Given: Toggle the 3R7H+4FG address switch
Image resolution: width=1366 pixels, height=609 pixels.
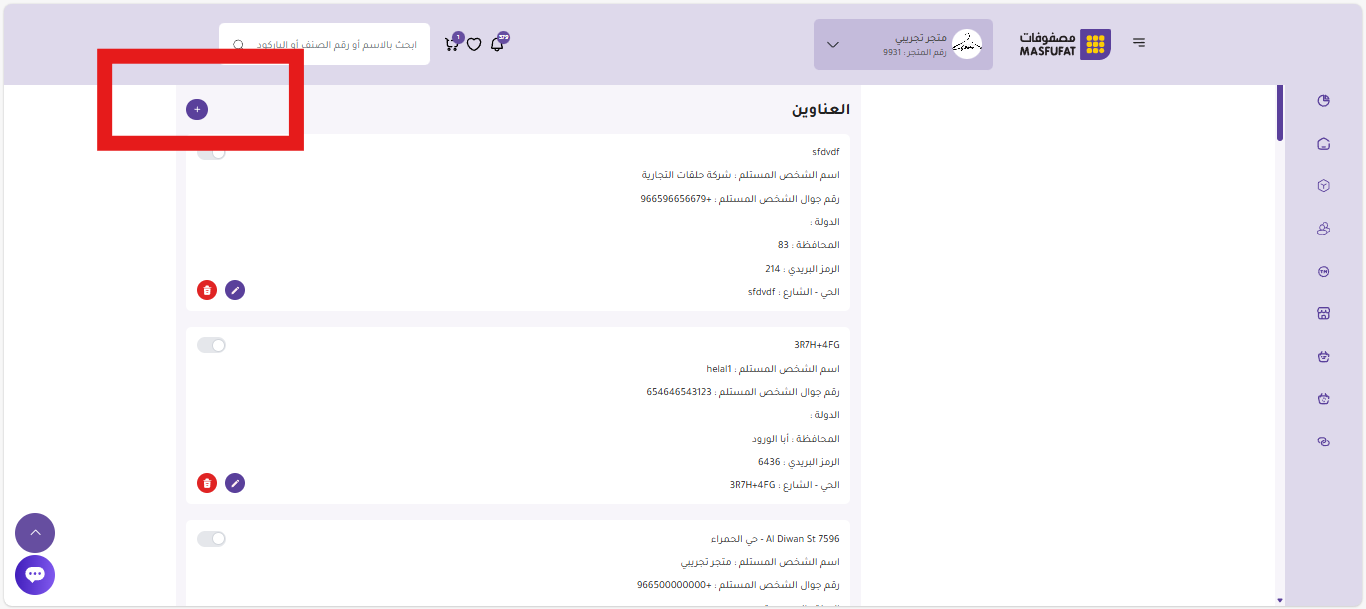Looking at the screenshot, I should (211, 345).
